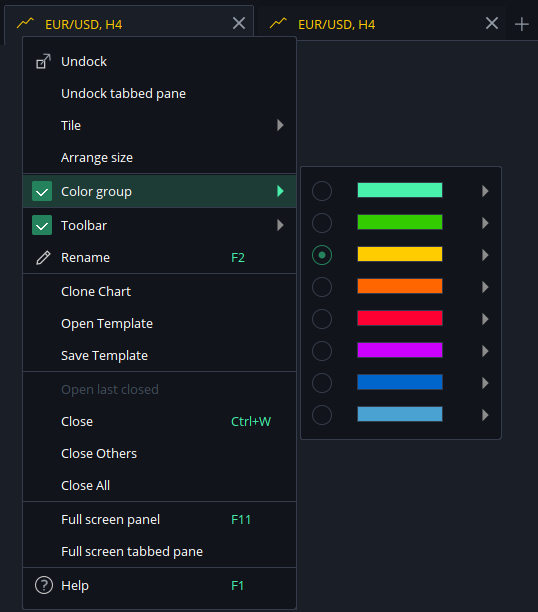Close the first EUR/USD, H4 tab
This screenshot has height=612, width=538.
click(239, 23)
